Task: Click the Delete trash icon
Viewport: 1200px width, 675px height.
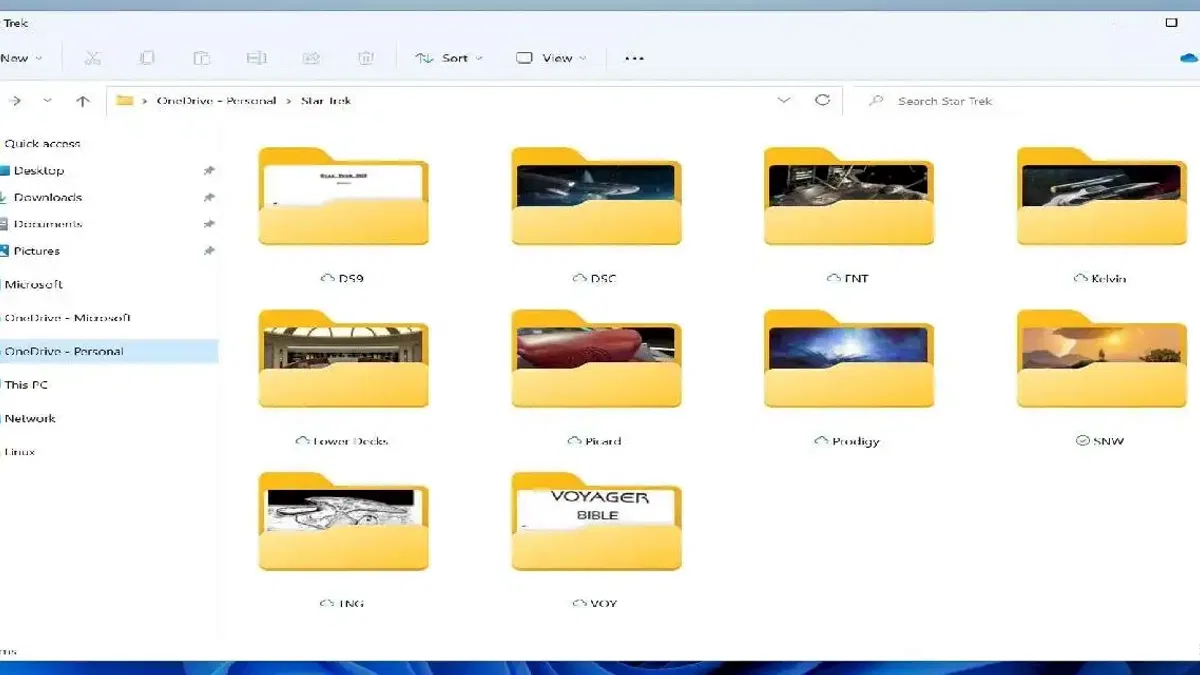Action: coord(366,58)
